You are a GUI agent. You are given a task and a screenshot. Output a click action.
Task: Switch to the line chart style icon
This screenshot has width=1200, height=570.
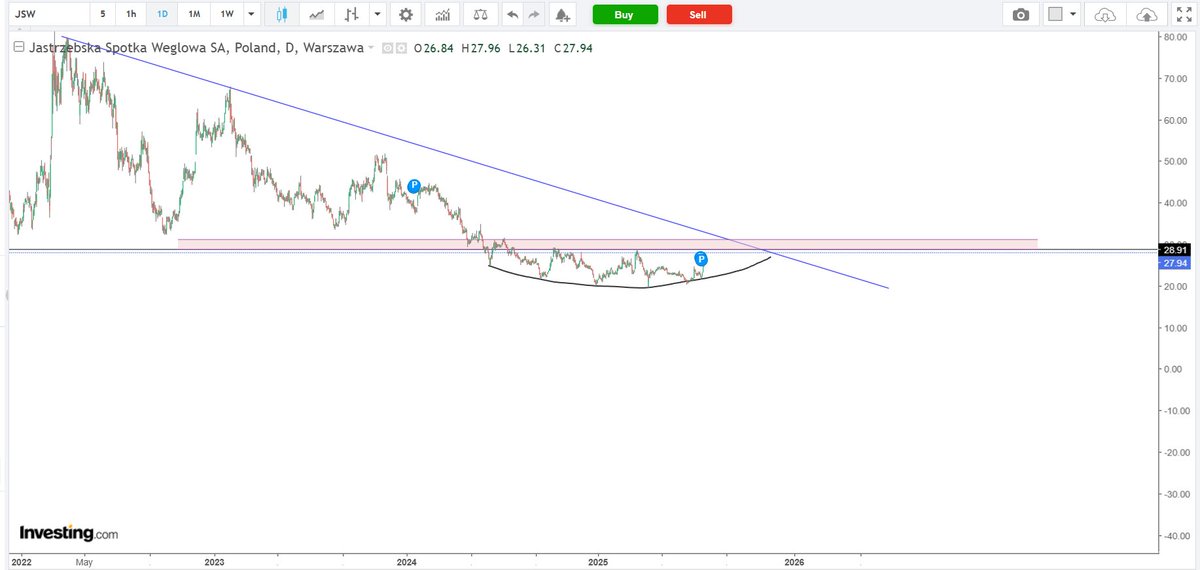pyautogui.click(x=317, y=15)
